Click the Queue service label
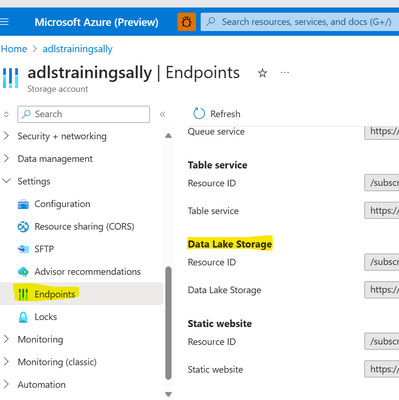The image size is (399, 400). [216, 132]
